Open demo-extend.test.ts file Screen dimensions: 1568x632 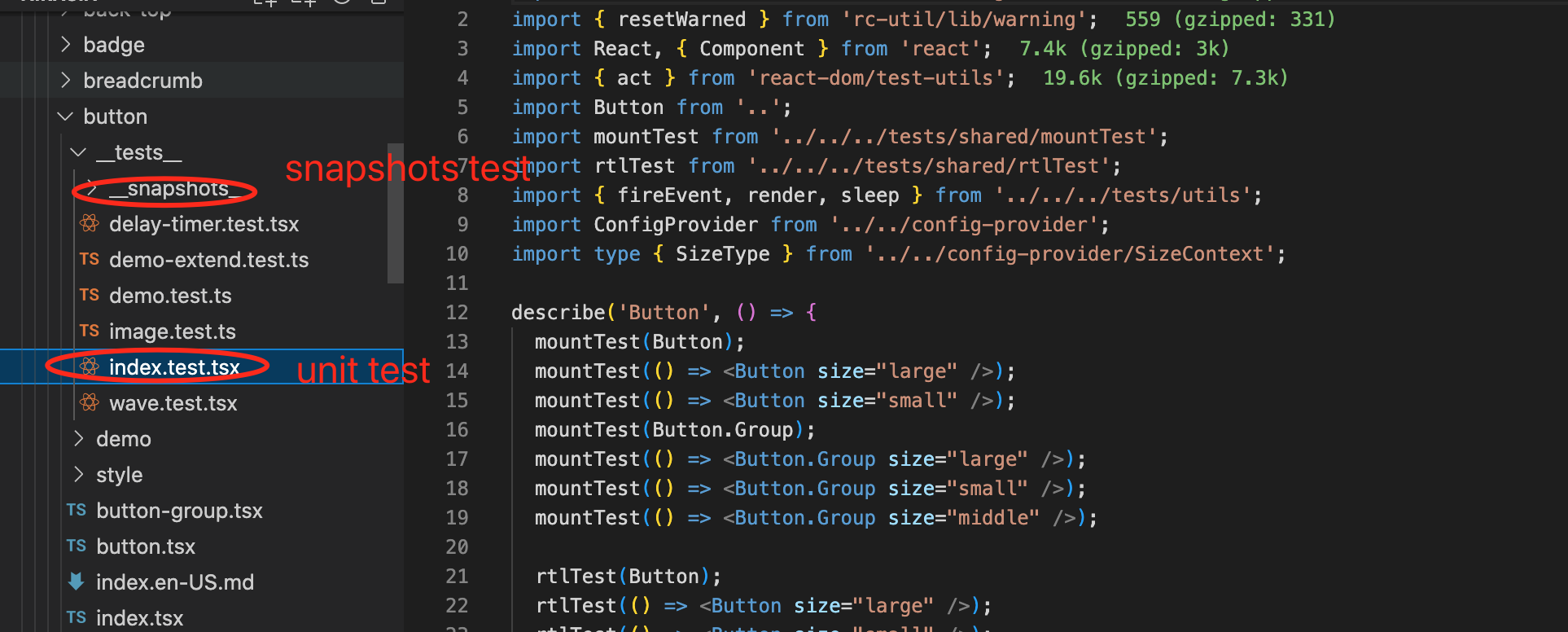(x=208, y=260)
